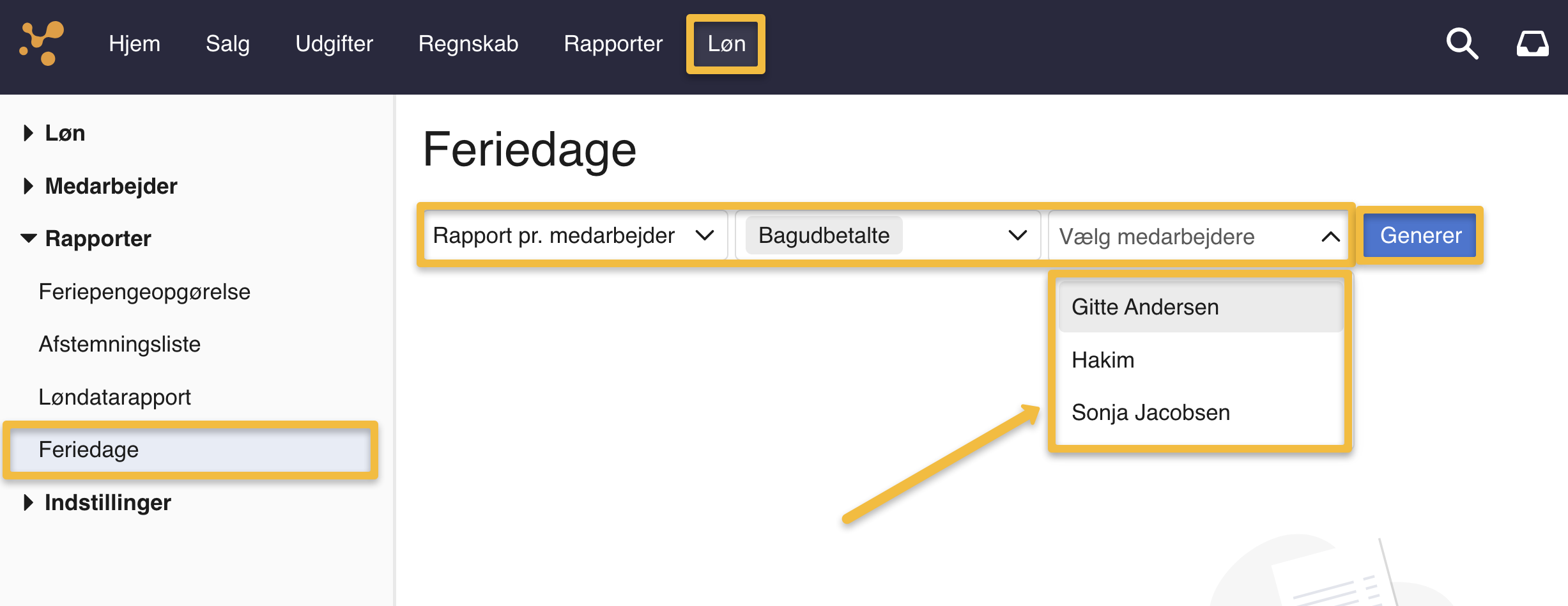Open the Bagudbetalte dropdown
Viewport: 1568px width, 606px height.
click(888, 235)
